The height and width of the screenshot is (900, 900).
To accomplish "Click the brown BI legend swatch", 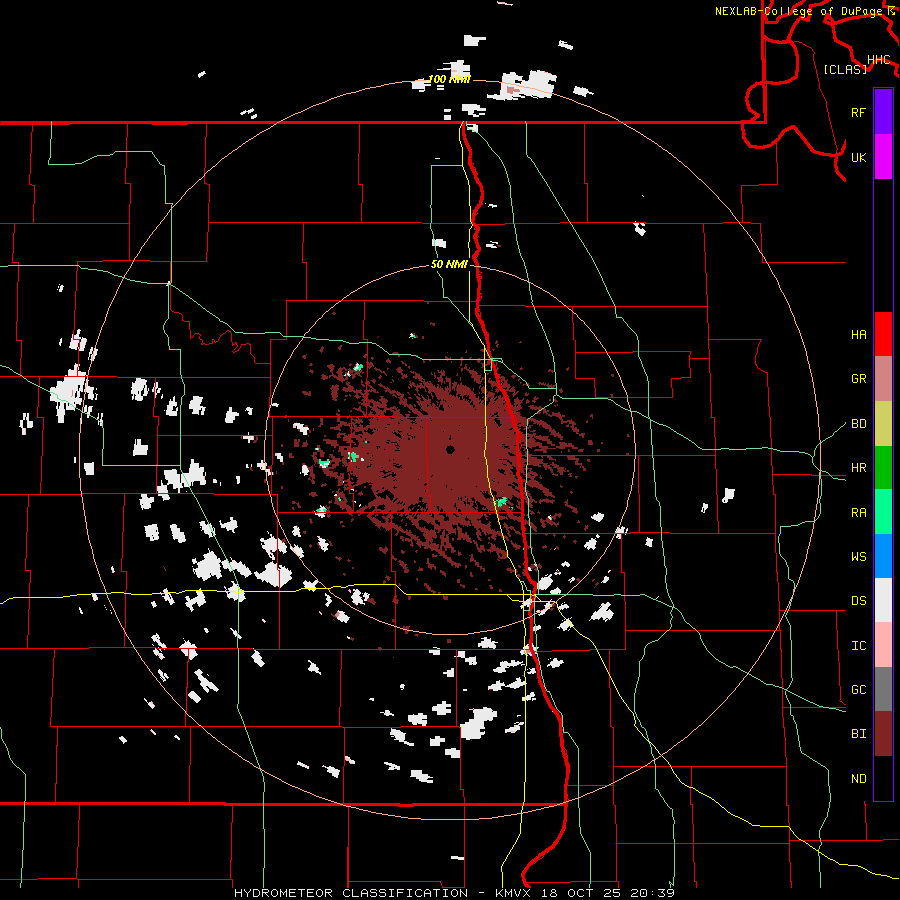I will pos(883,734).
